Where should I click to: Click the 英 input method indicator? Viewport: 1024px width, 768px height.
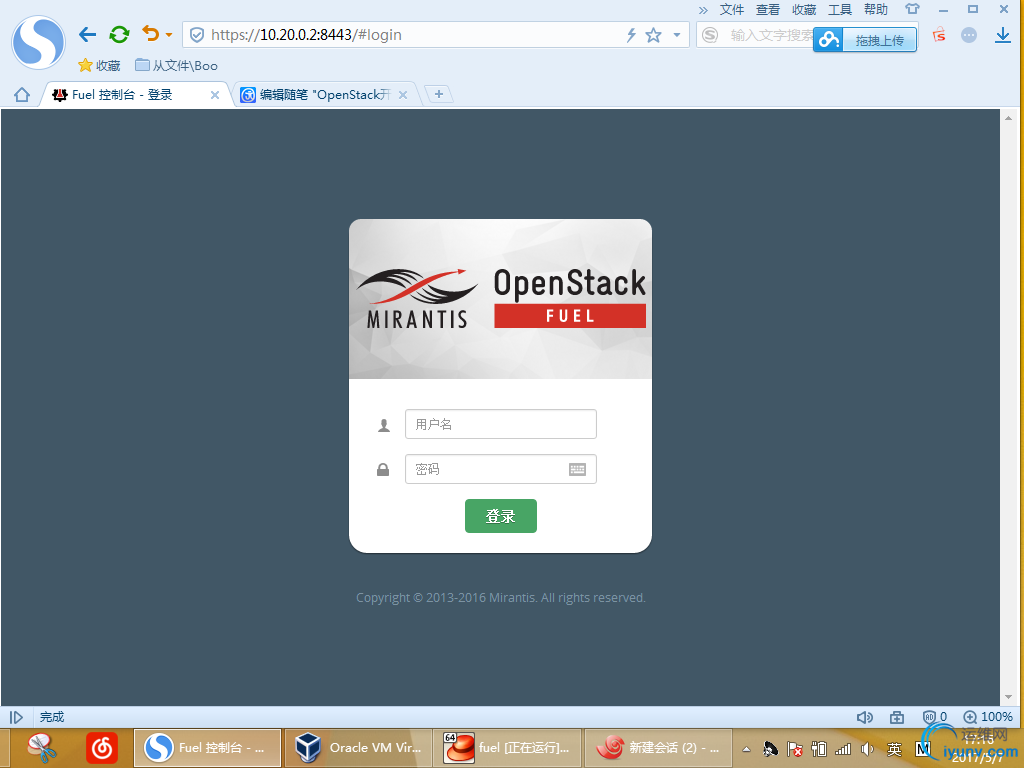pyautogui.click(x=894, y=749)
